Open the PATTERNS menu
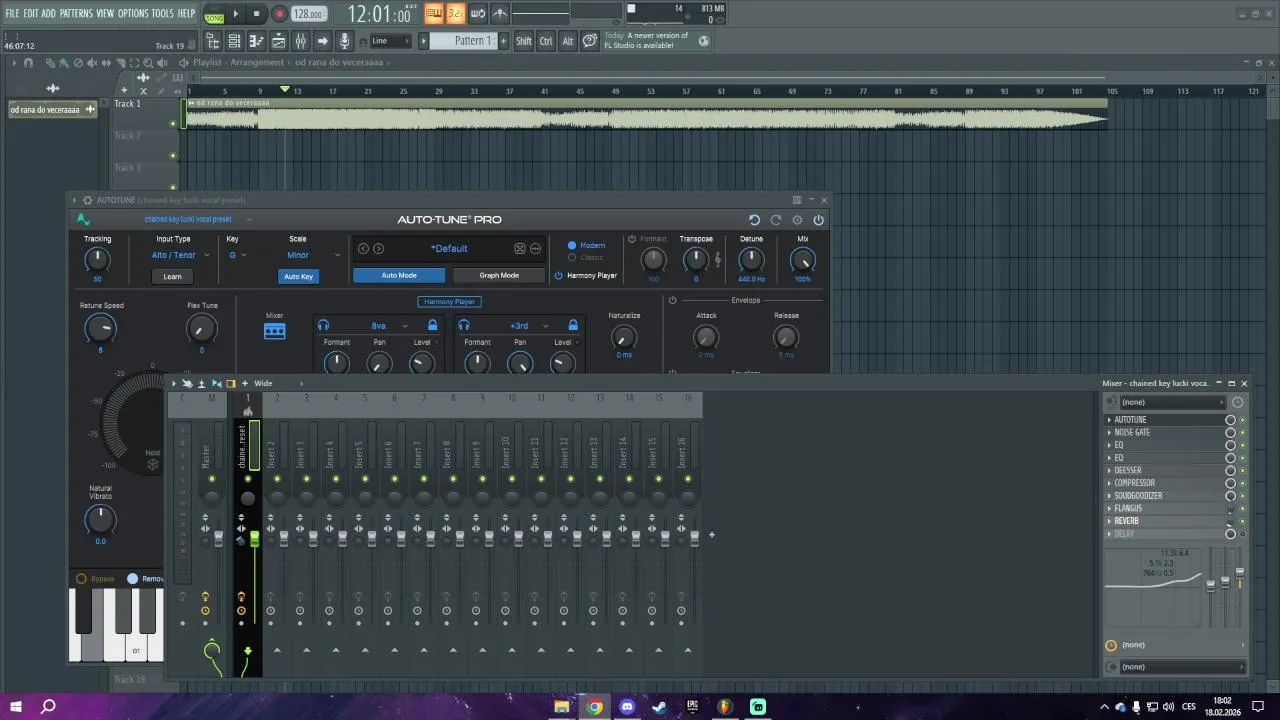The image size is (1280, 720). (x=77, y=13)
